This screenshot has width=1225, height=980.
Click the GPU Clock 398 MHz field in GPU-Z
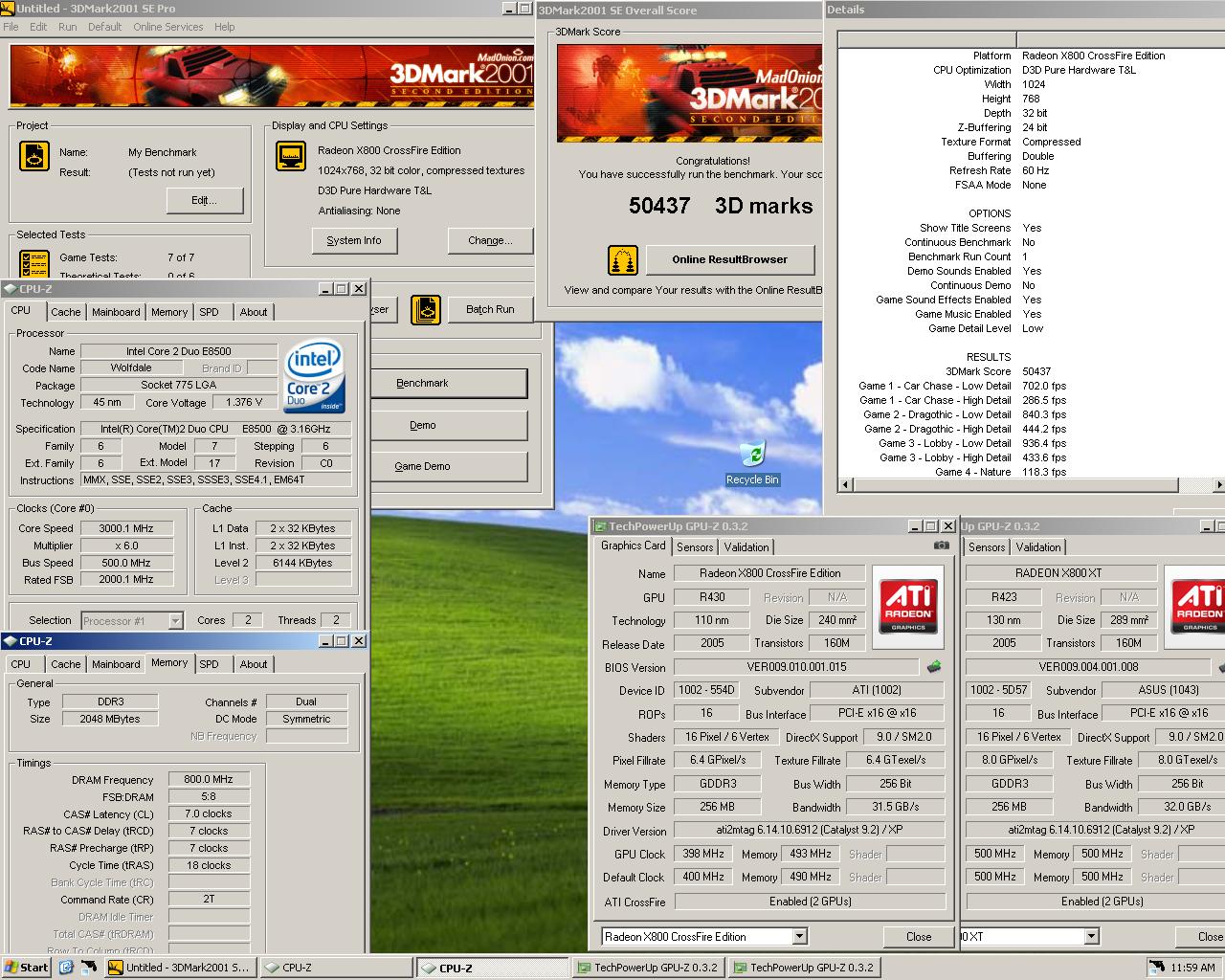click(x=703, y=854)
